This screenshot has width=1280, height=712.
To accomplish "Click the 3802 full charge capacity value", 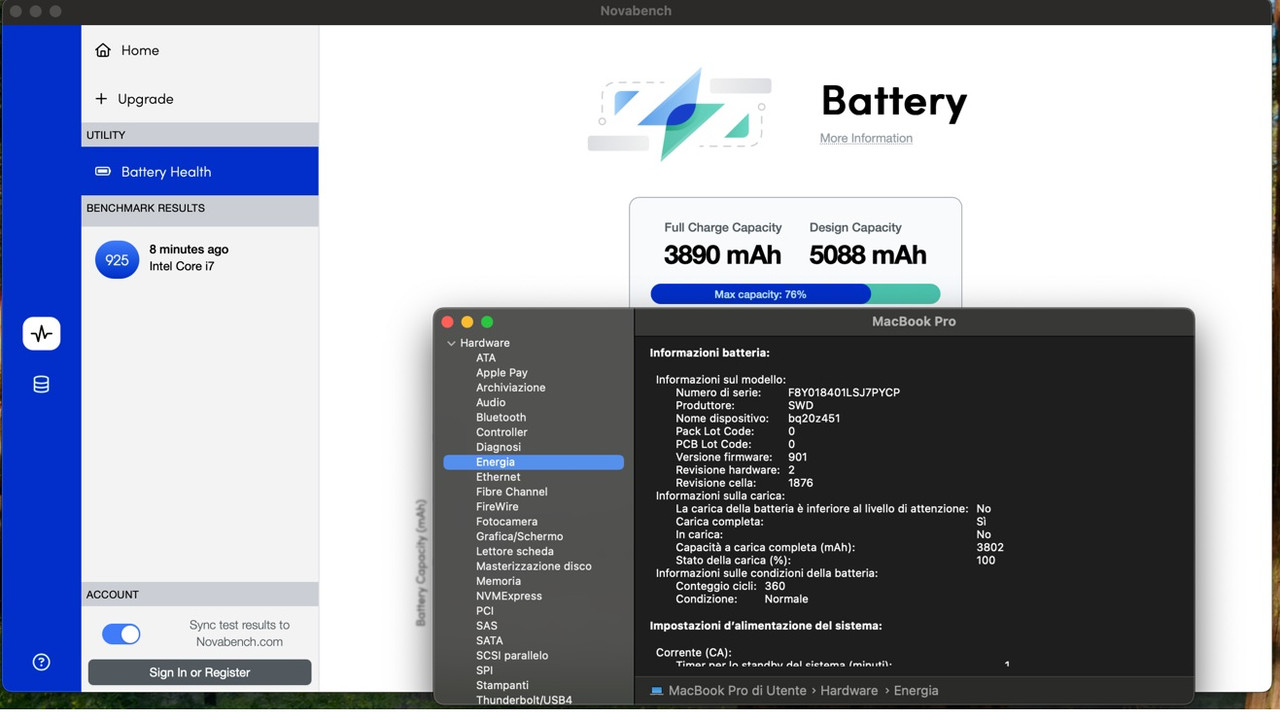I will [990, 547].
